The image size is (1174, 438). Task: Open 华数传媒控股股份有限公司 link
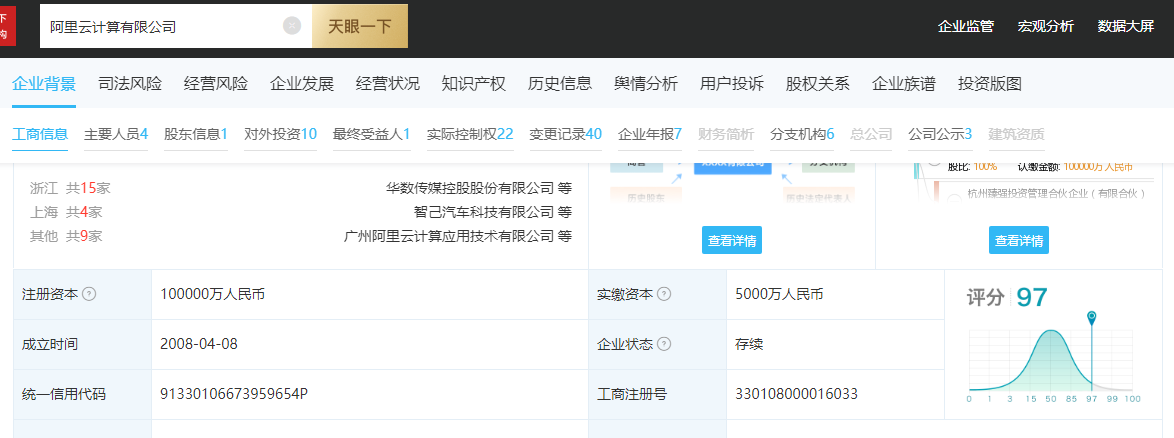tap(470, 187)
